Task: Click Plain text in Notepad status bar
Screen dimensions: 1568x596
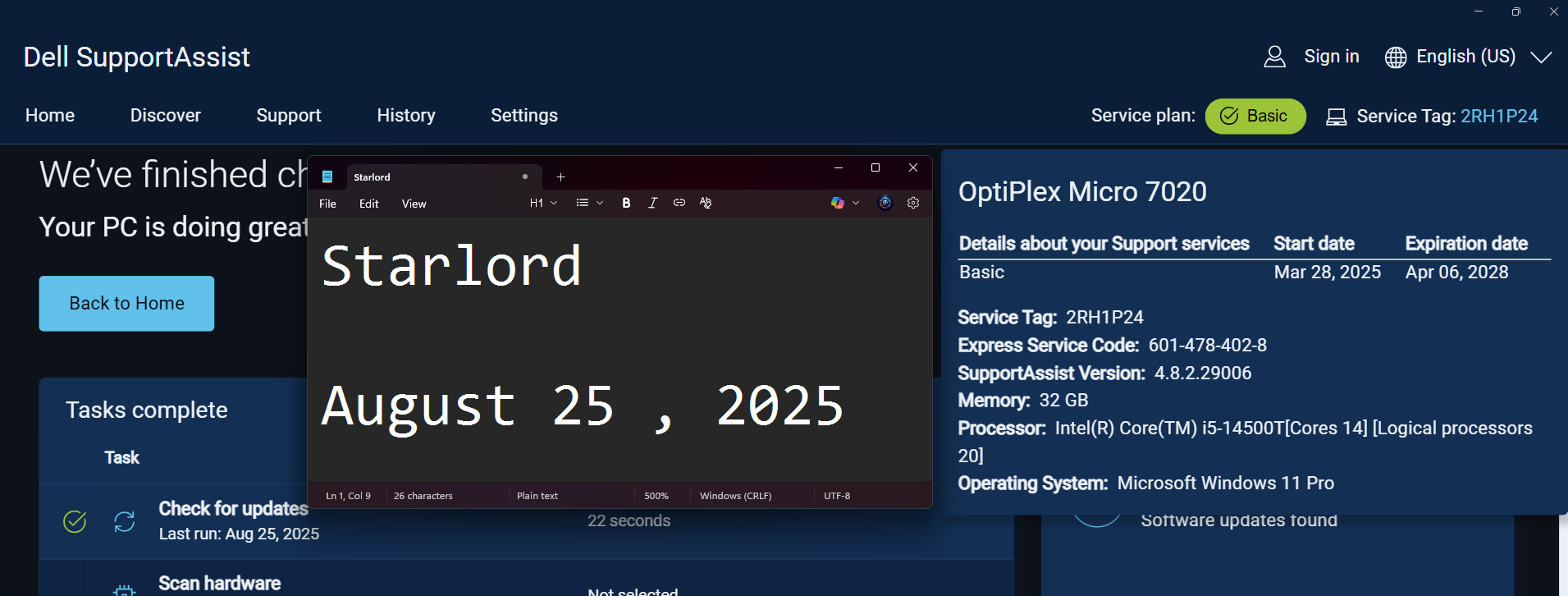Action: (537, 496)
